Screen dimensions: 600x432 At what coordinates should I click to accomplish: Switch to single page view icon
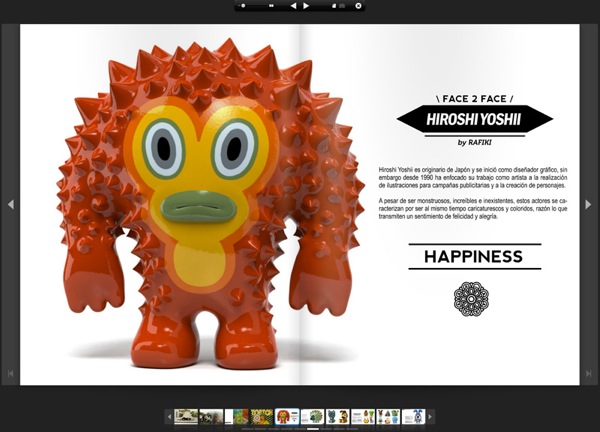334,6
